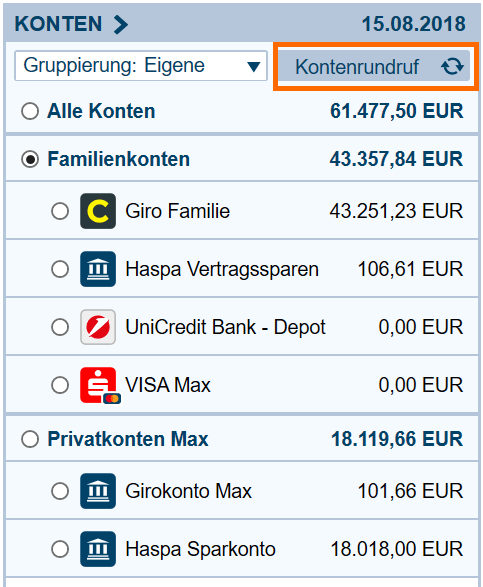Image resolution: width=483 pixels, height=587 pixels.
Task: Click the Gruppierung dropdown arrow
Action: pos(253,67)
